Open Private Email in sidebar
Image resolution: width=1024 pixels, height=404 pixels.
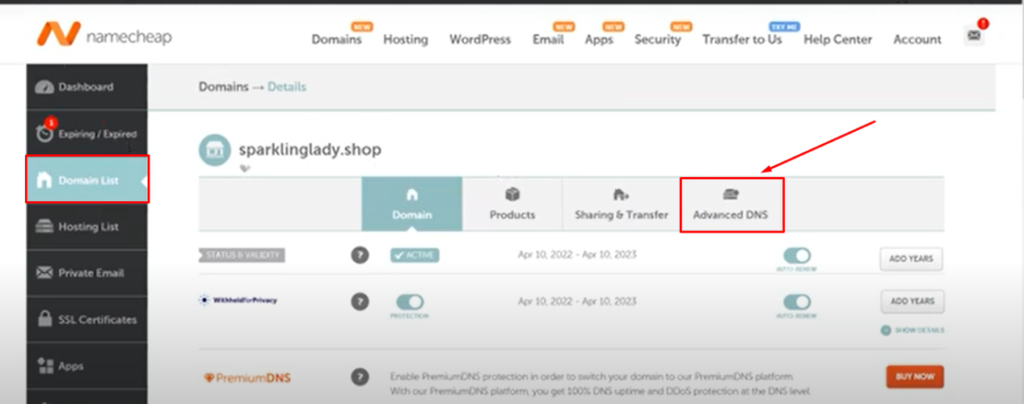pos(87,273)
